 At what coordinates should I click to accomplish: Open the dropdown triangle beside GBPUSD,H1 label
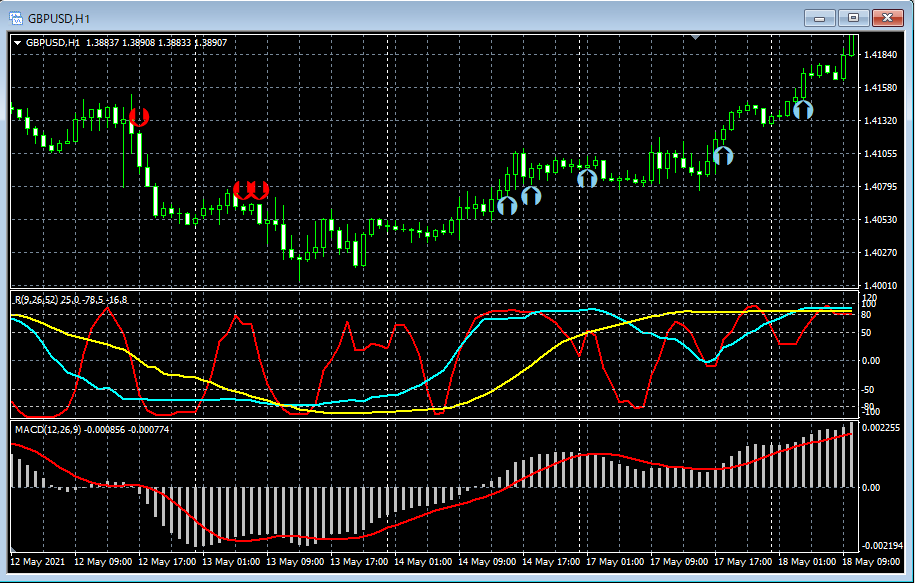point(17,43)
